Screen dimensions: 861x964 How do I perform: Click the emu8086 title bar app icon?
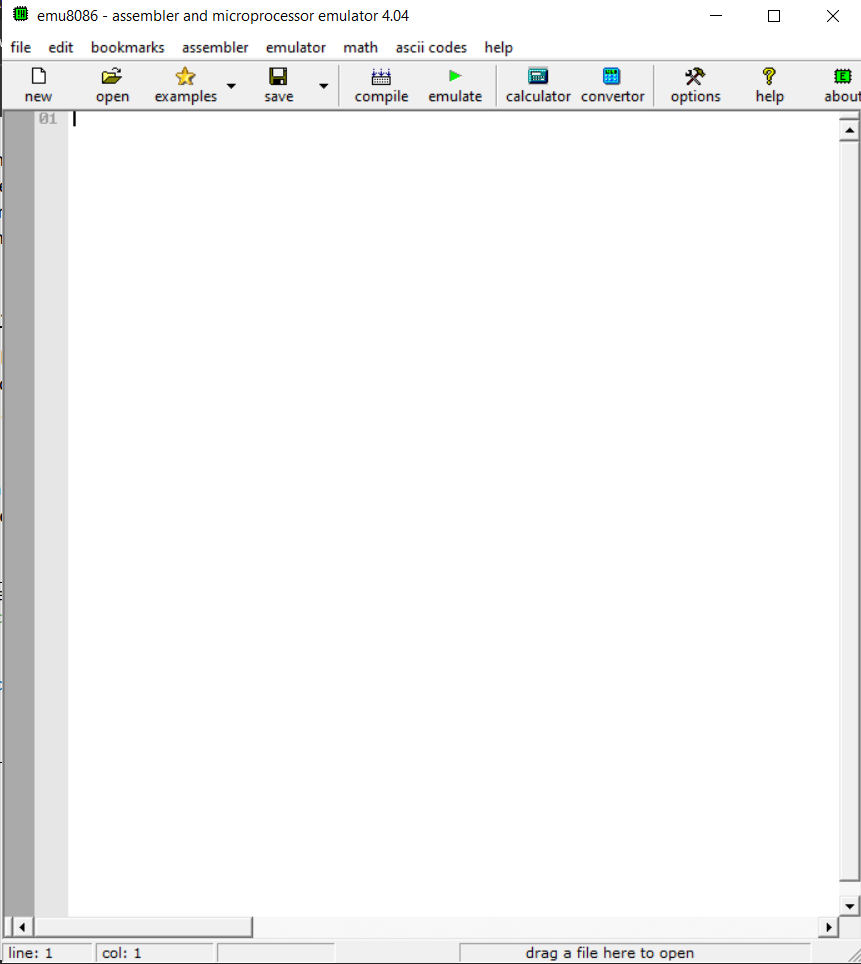tap(20, 14)
